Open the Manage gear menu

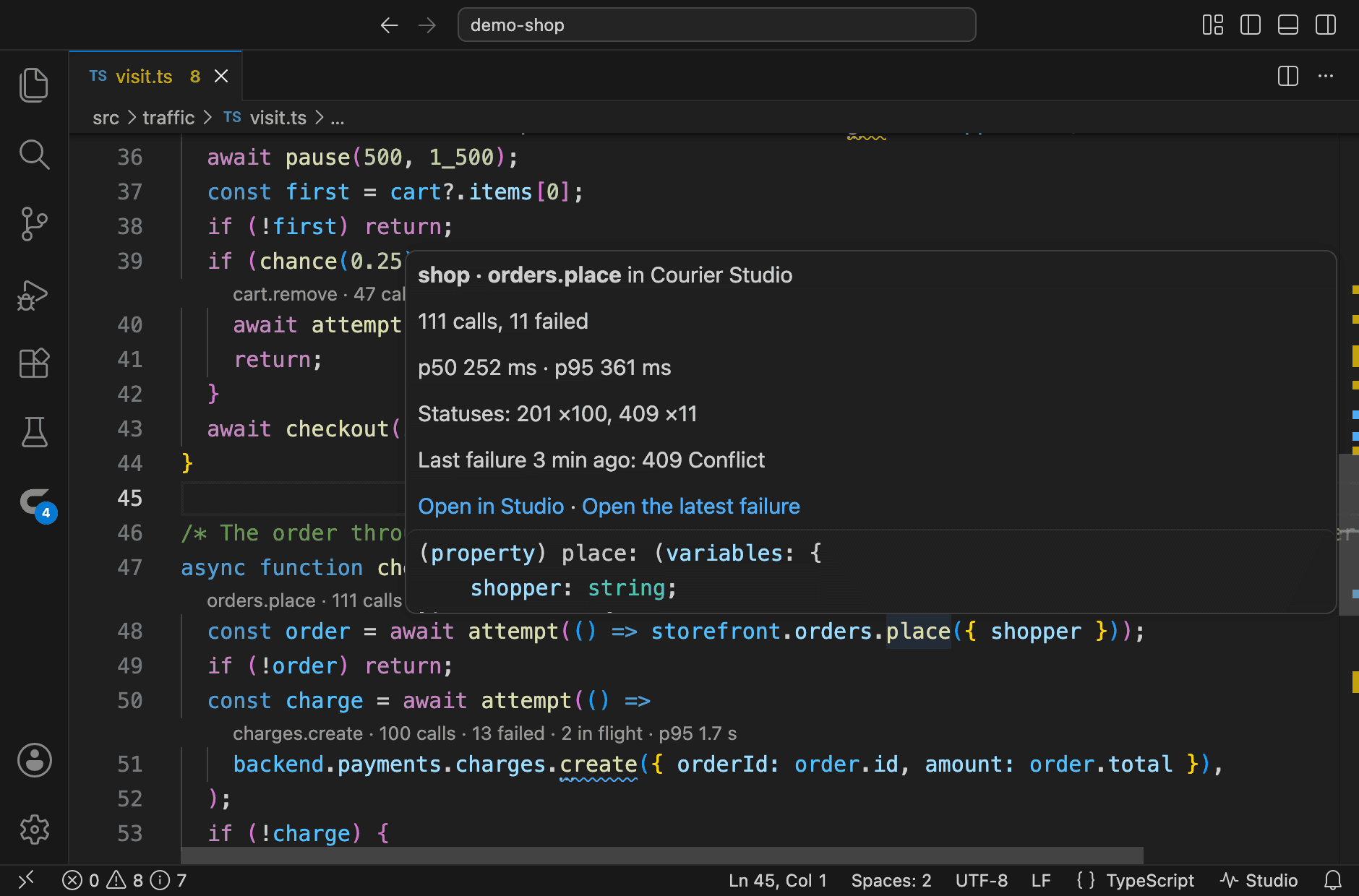click(x=34, y=830)
